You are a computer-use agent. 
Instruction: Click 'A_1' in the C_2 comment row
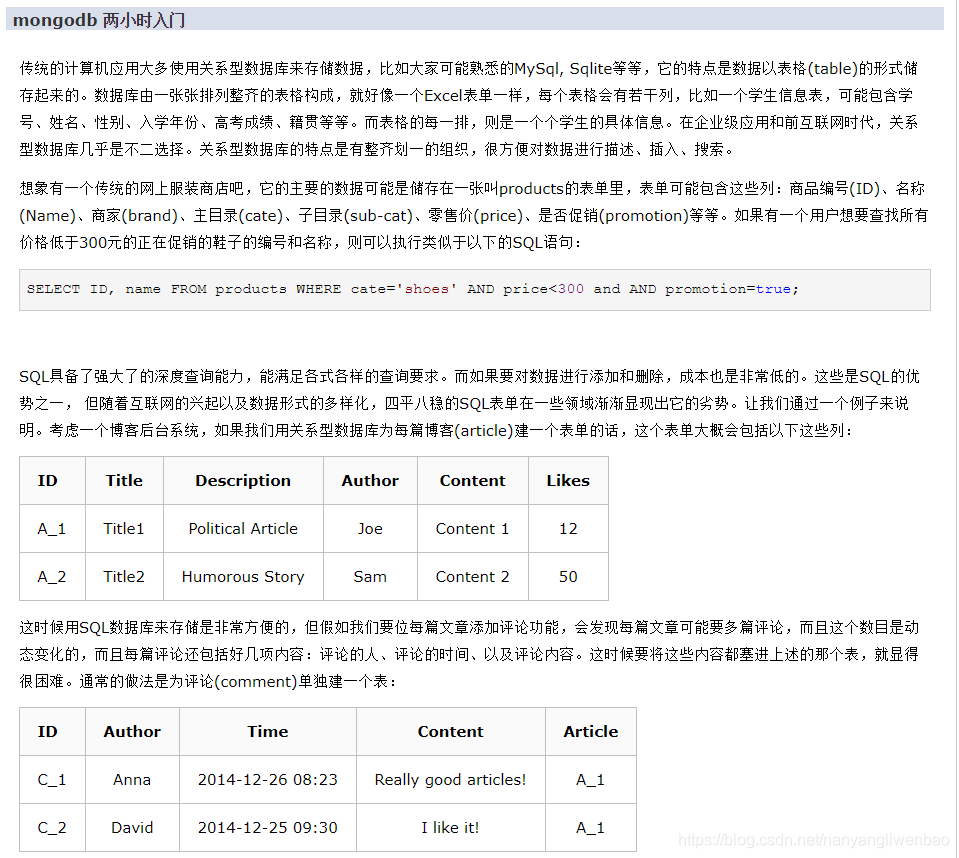coord(591,827)
